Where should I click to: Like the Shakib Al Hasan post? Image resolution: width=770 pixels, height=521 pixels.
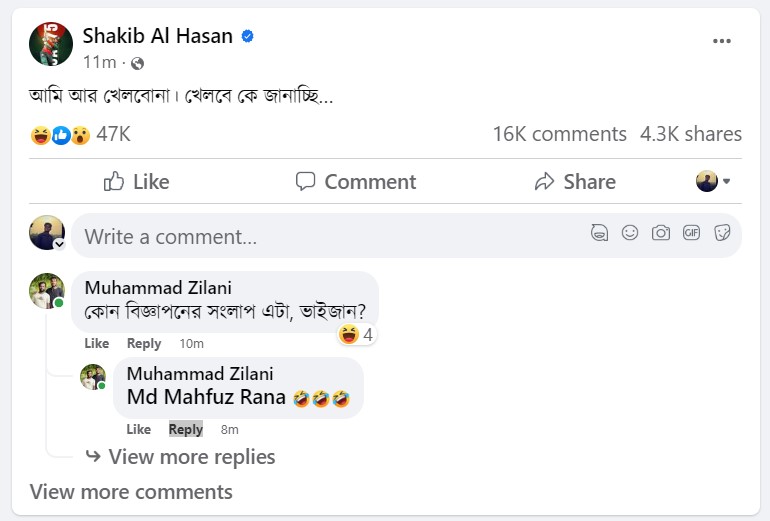click(137, 182)
